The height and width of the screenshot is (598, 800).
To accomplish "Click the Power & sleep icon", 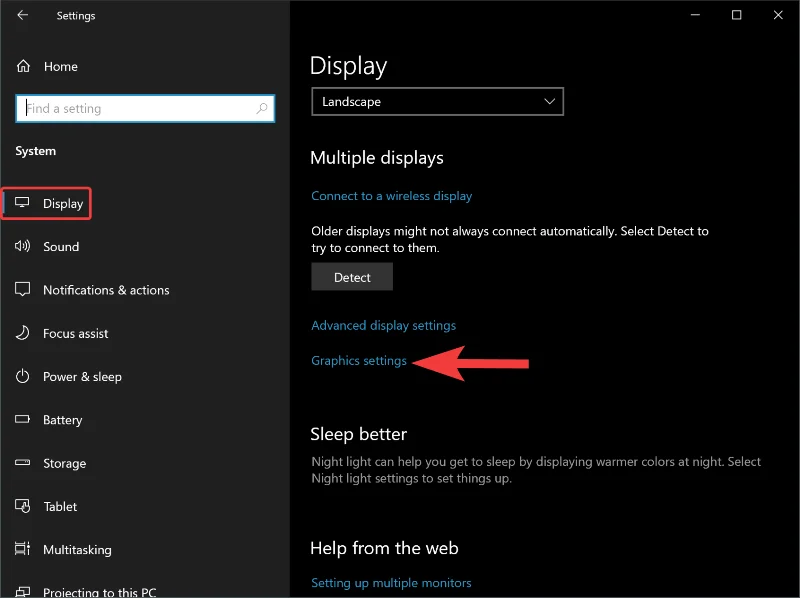I will (22, 376).
